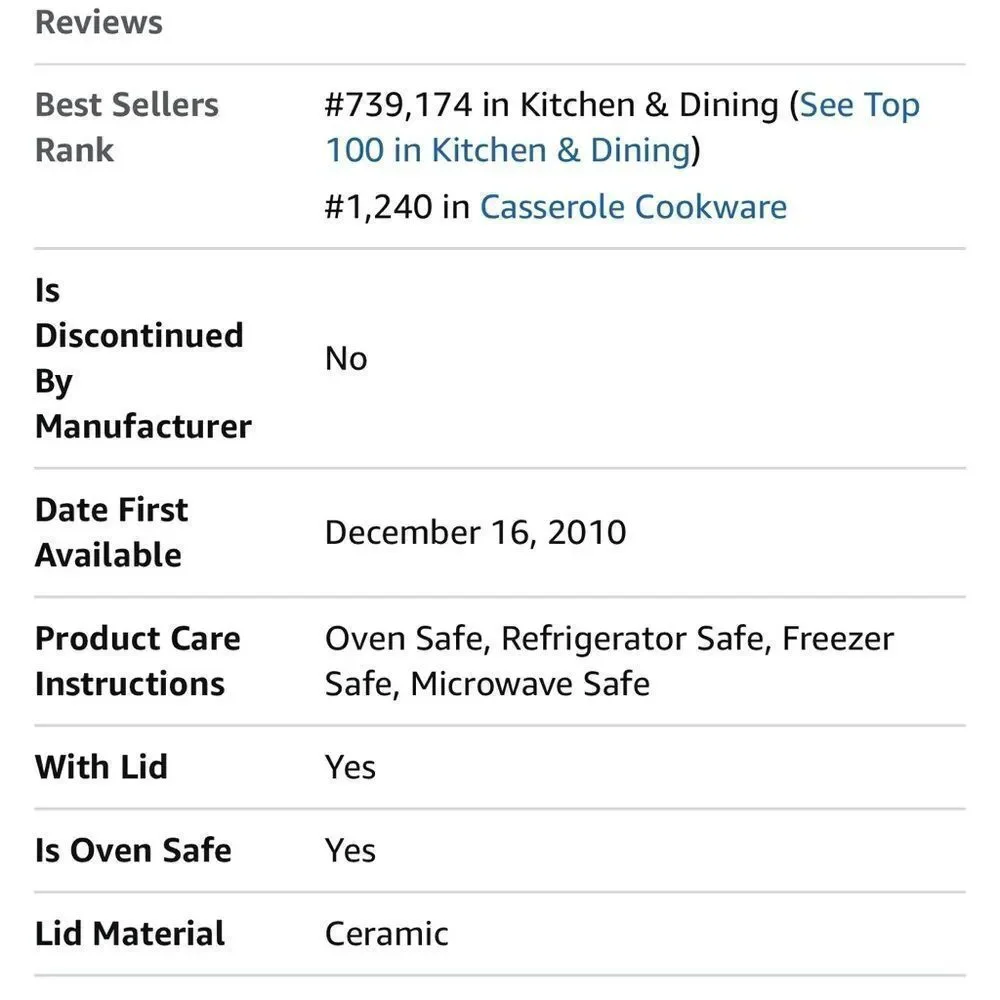Select the Best Sellers Rank label

[x=127, y=127]
